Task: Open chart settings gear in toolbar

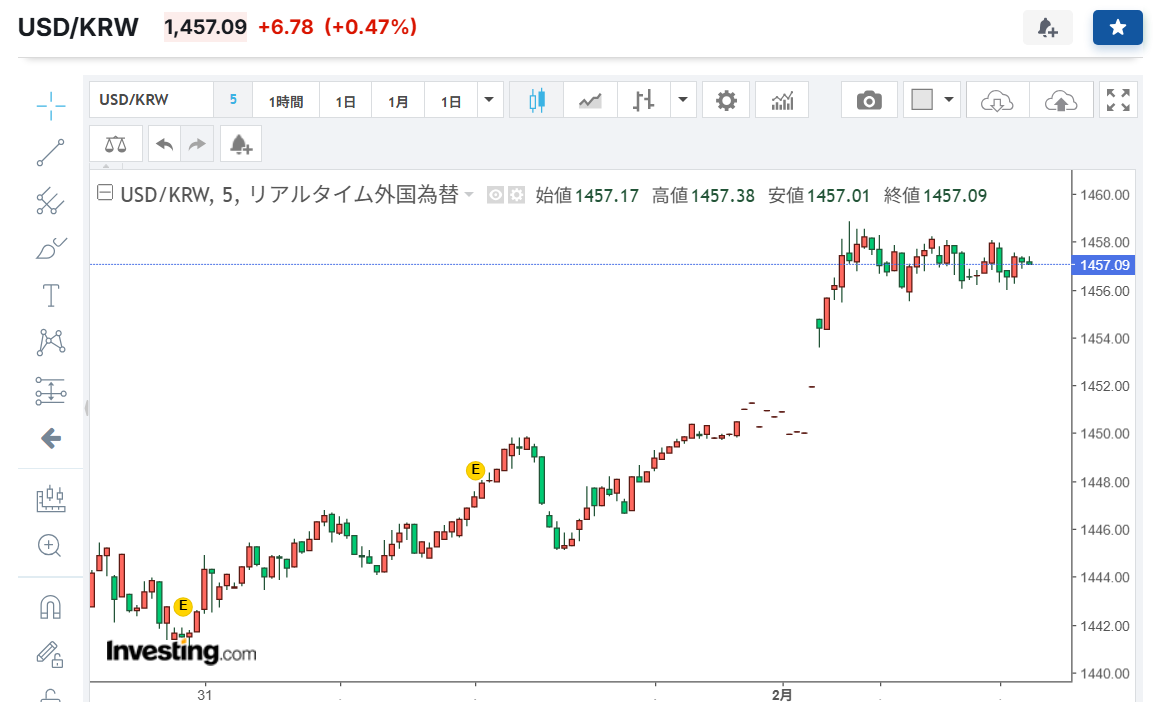Action: [726, 100]
